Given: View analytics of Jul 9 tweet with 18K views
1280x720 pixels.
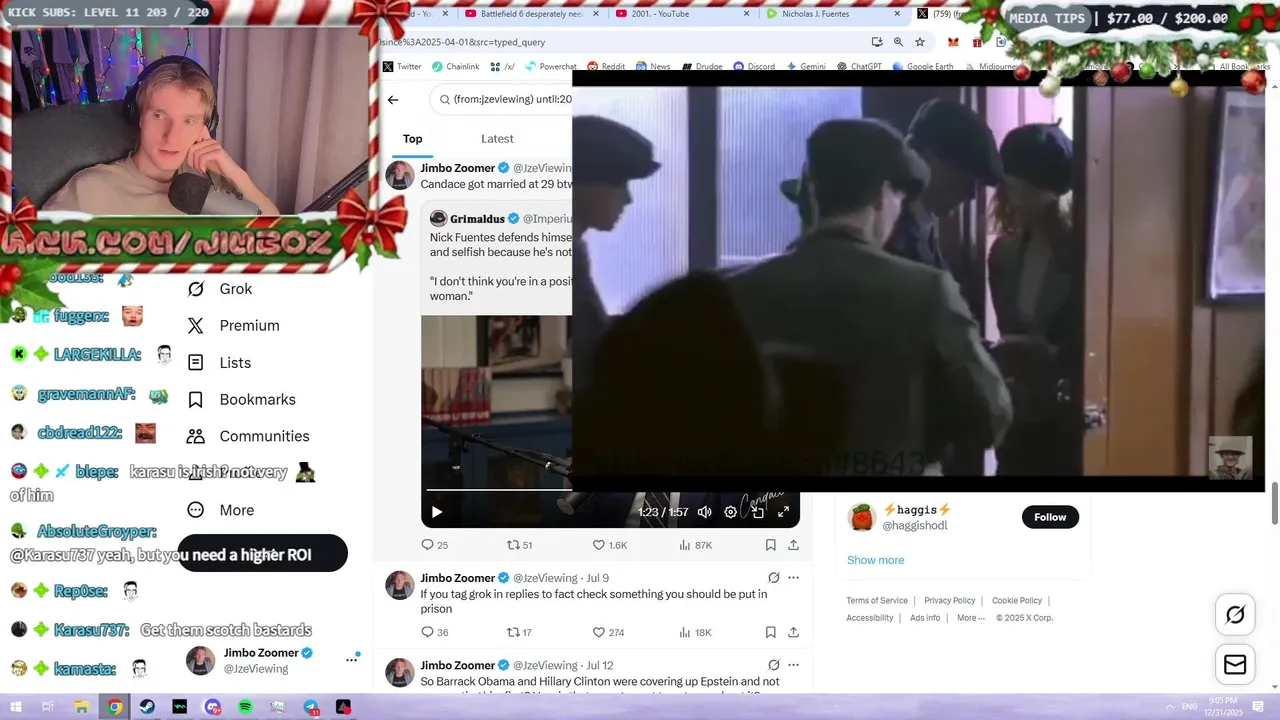Looking at the screenshot, I should (696, 632).
